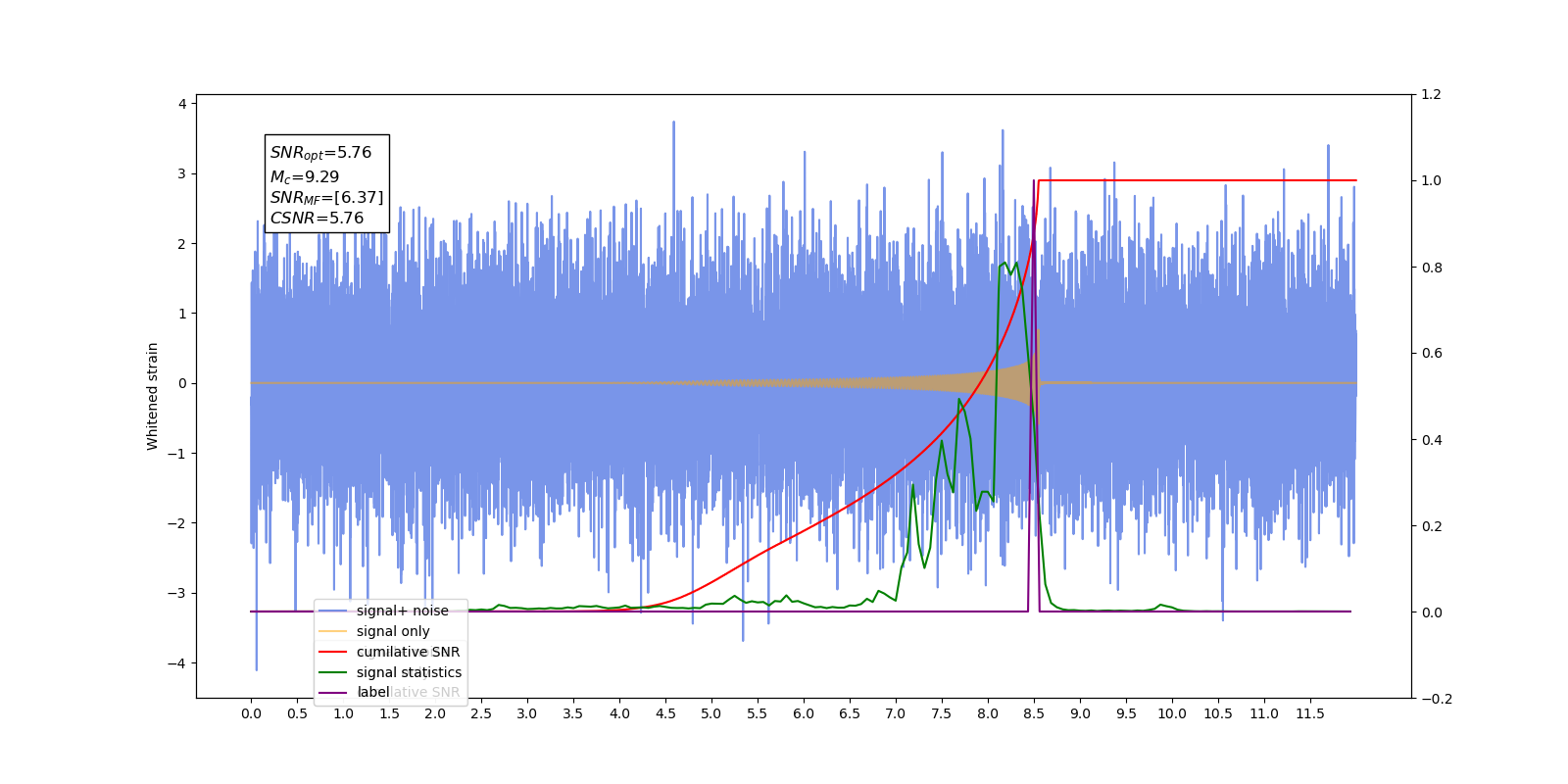The height and width of the screenshot is (784, 1568).
Task: Click the 'cumilative SNR' legend label
Action: [408, 652]
